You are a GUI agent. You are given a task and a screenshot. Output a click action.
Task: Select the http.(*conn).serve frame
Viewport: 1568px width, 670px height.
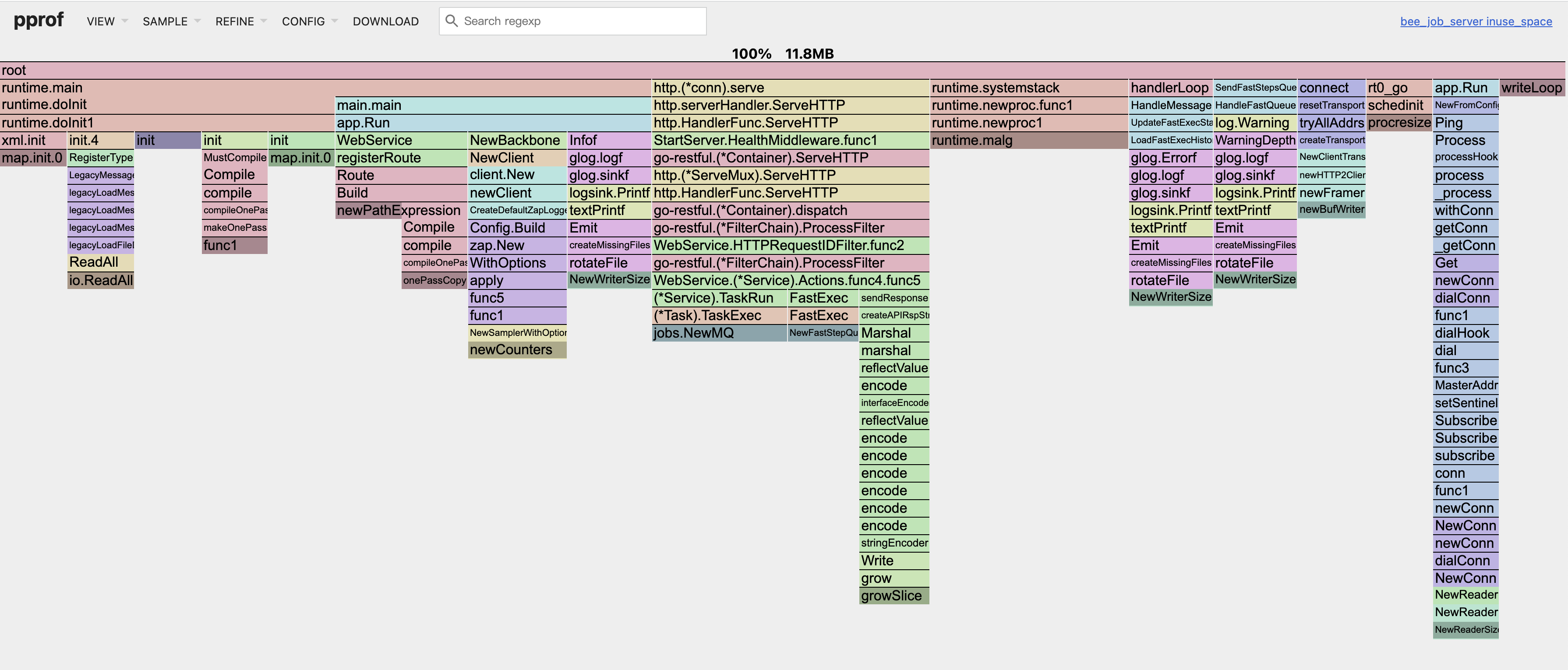(x=790, y=88)
